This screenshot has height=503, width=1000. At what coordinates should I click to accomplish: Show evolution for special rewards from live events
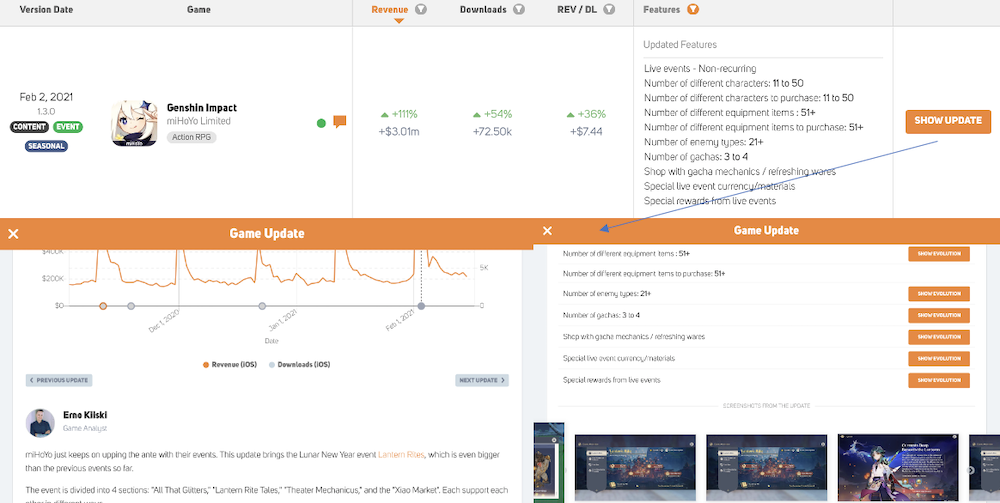pos(939,381)
